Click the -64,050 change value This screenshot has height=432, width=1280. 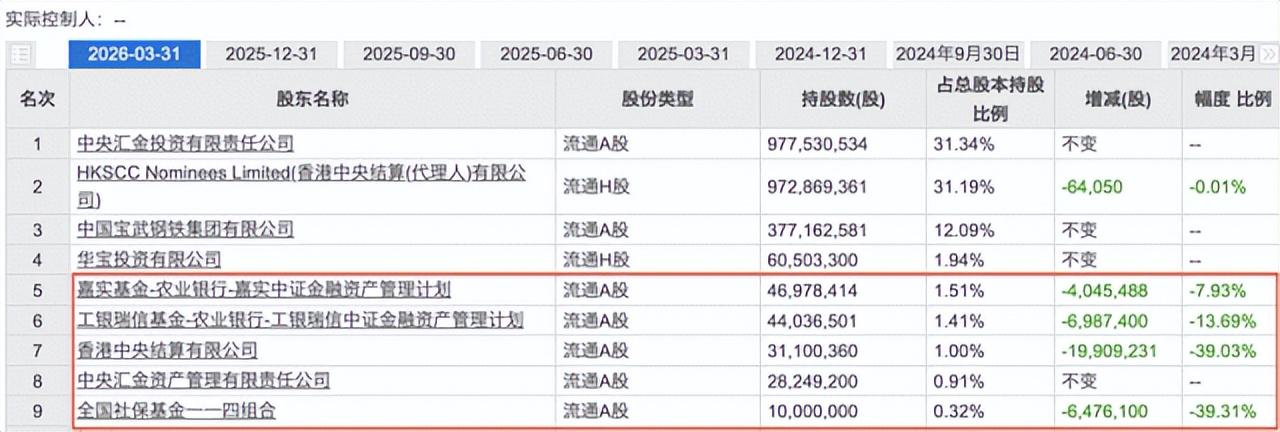tap(1091, 186)
